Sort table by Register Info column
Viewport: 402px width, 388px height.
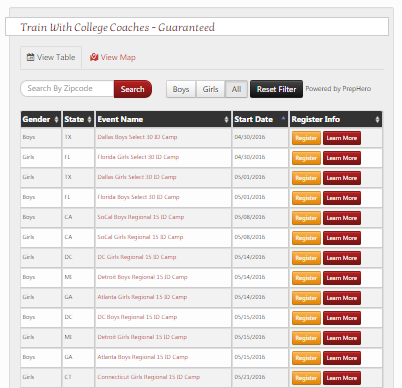[336, 119]
